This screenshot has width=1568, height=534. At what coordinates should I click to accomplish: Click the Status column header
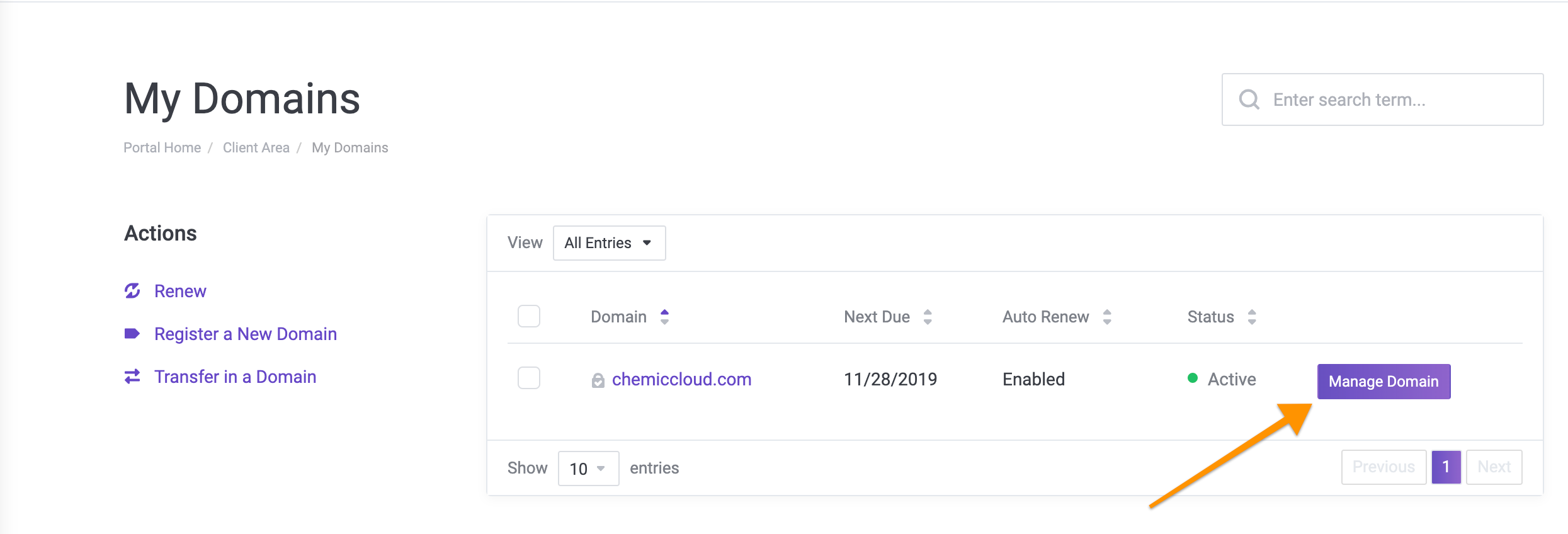click(x=1210, y=317)
